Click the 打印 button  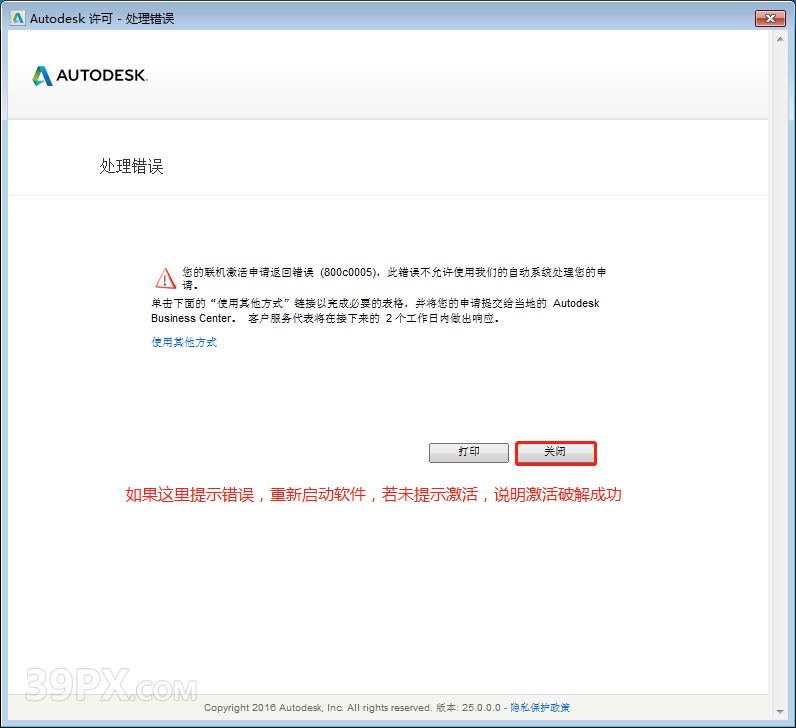click(469, 453)
